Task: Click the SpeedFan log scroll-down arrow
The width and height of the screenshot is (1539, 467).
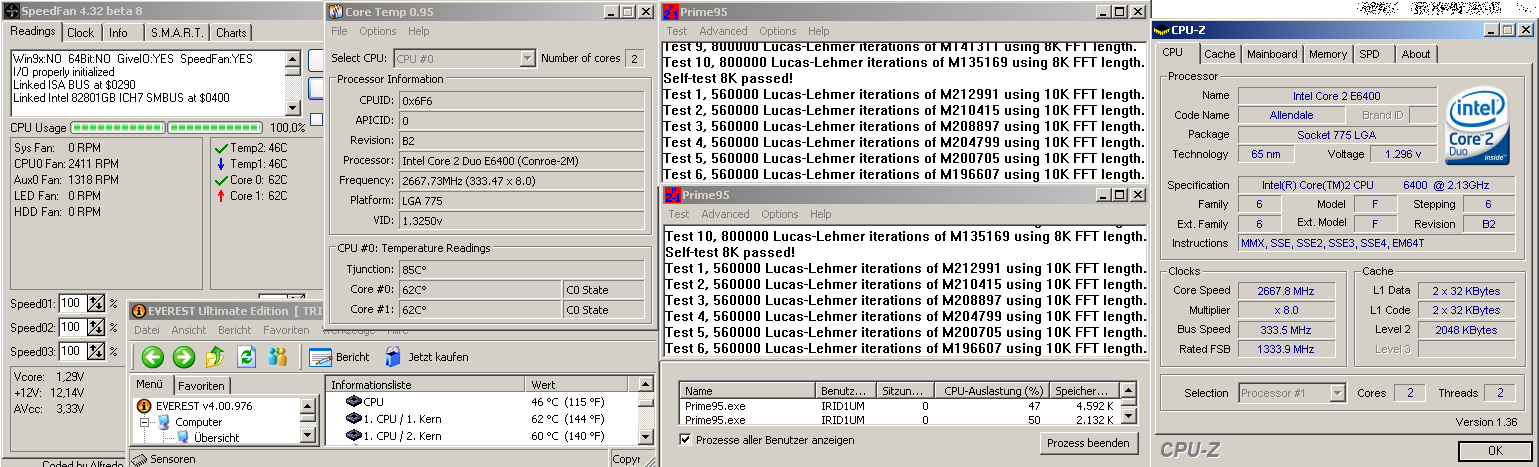Action: [x=292, y=107]
